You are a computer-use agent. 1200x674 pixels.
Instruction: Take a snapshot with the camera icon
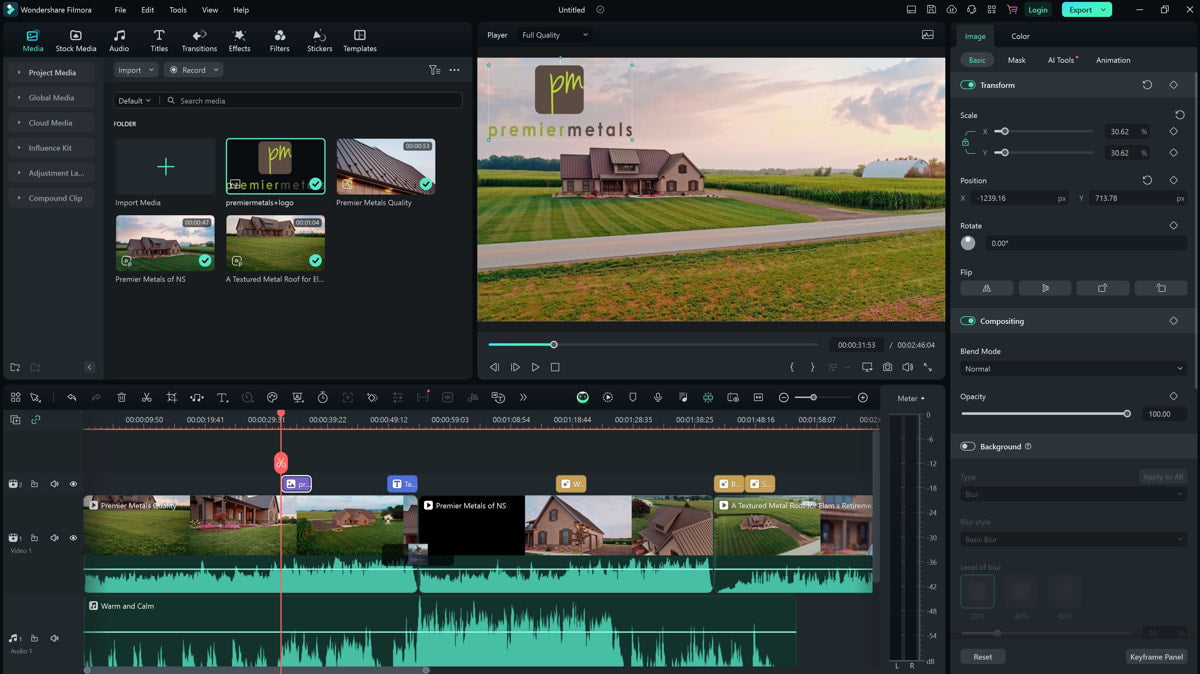[887, 367]
